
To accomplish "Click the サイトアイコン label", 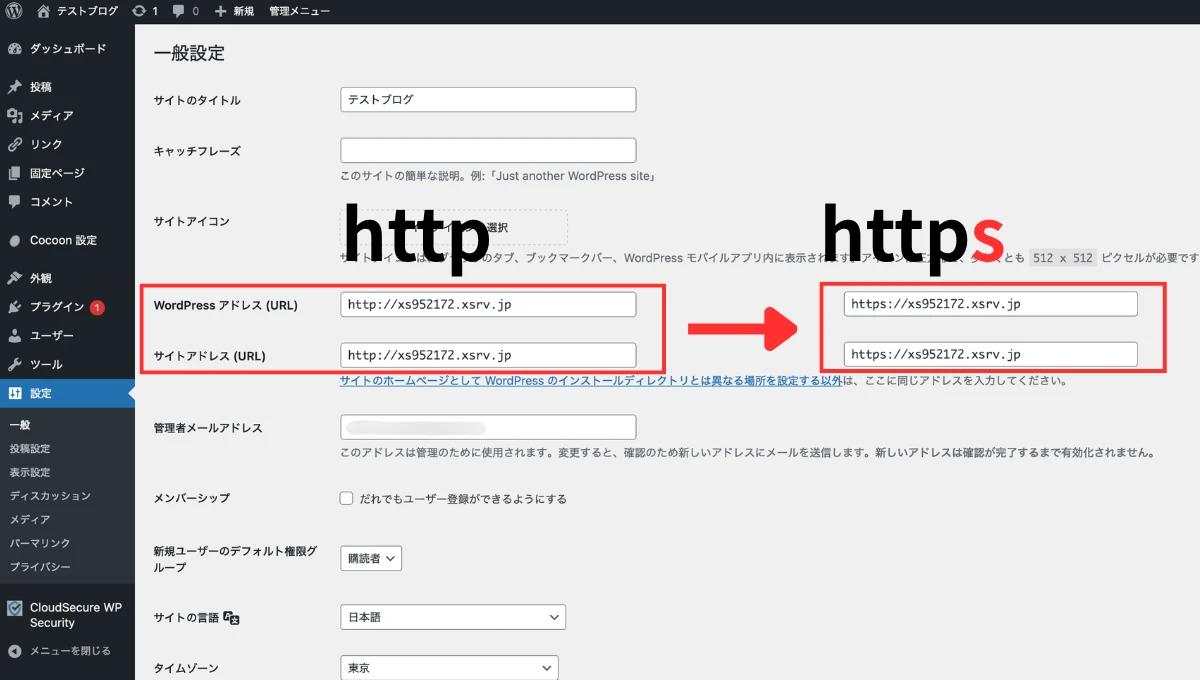I will coord(192,221).
